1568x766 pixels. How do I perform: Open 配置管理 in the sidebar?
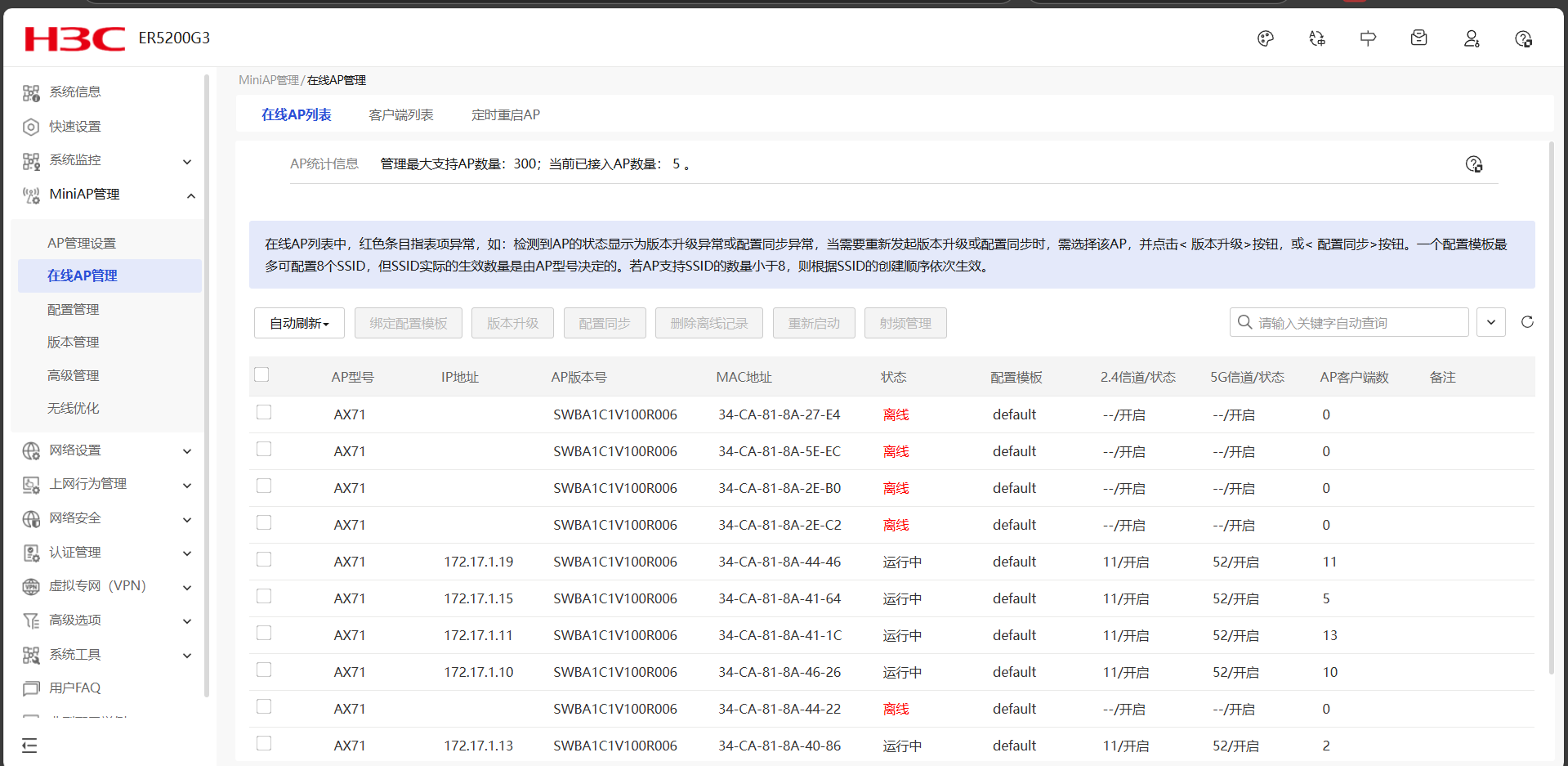click(74, 309)
